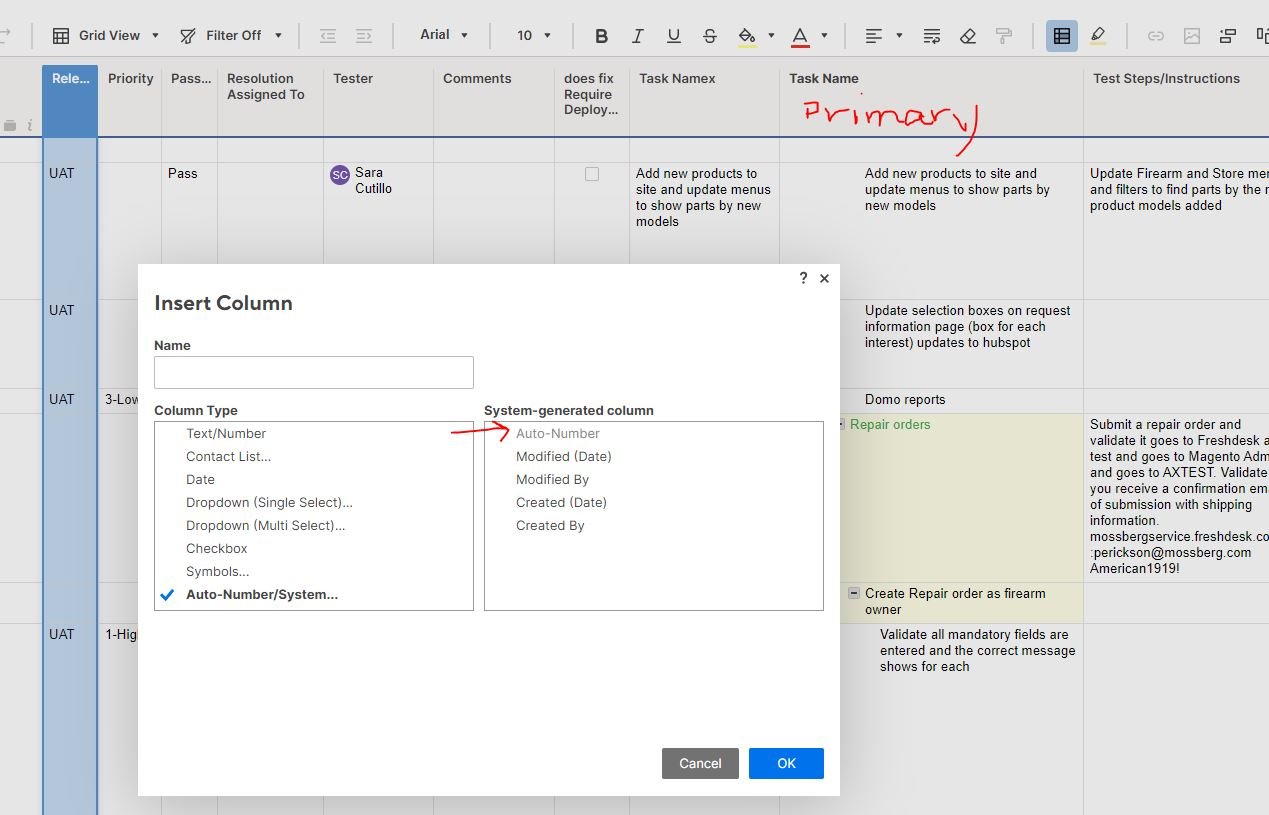
Task: Click the format painter icon
Action: [x=1003, y=35]
